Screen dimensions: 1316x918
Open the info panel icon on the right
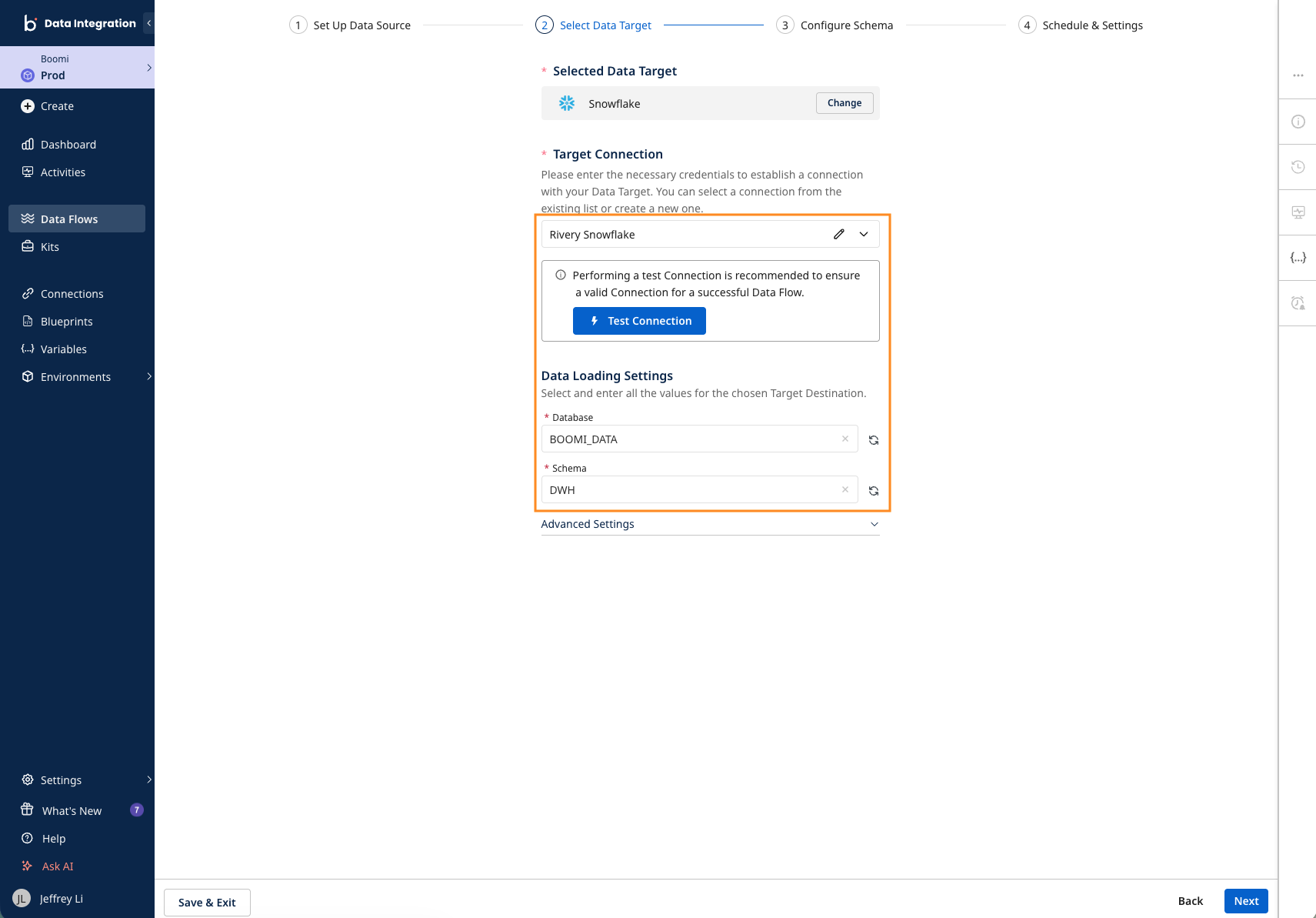[x=1298, y=122]
